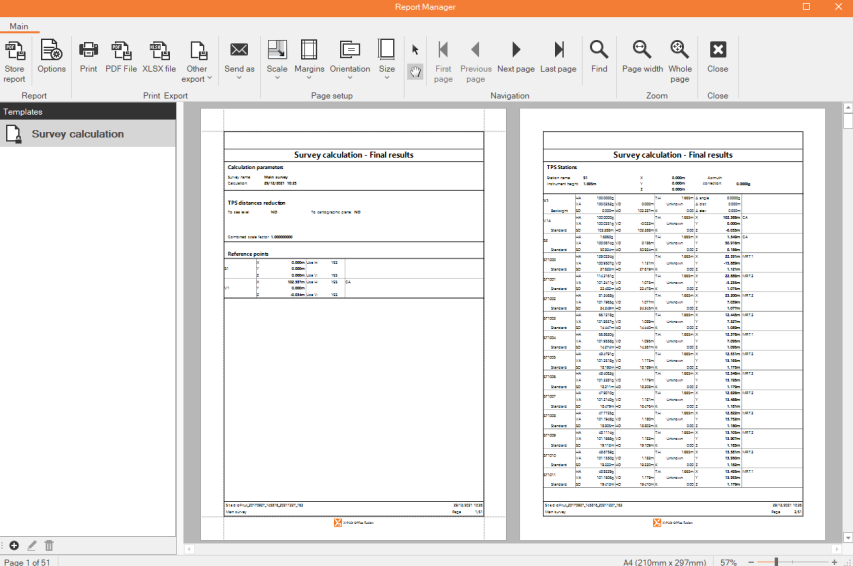Click the Print button
853x566 pixels.
[x=88, y=58]
